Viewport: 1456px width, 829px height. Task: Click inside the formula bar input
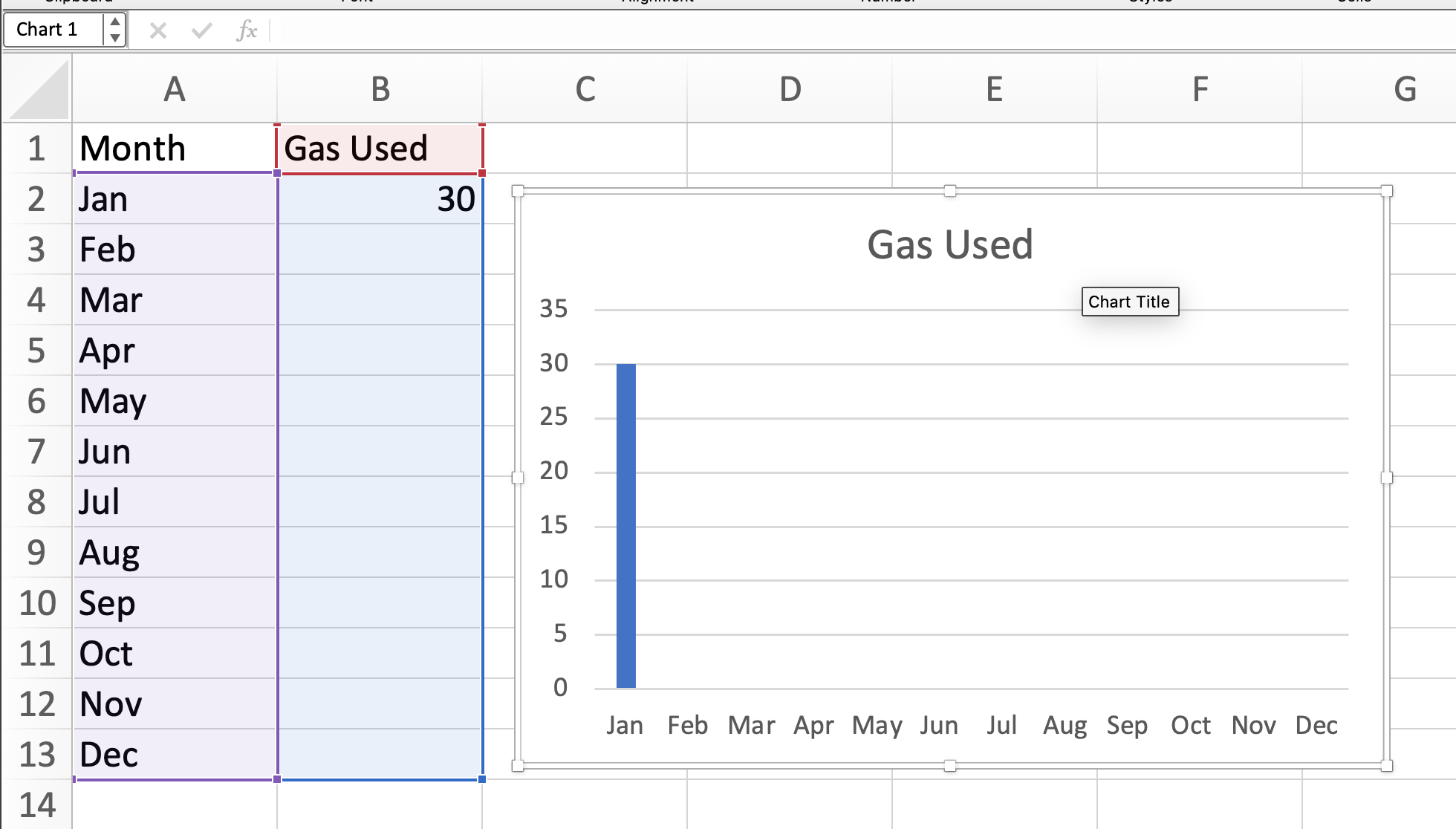(x=817, y=30)
